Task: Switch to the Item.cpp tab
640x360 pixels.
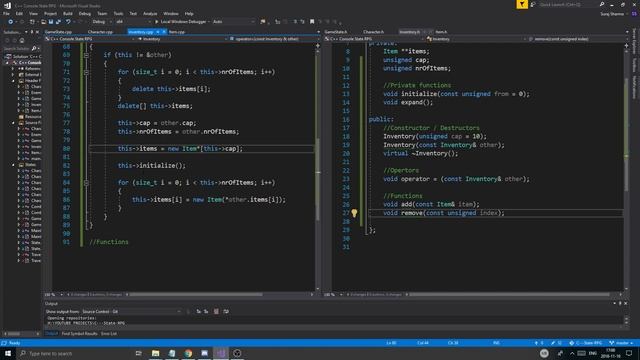Action: point(177,32)
